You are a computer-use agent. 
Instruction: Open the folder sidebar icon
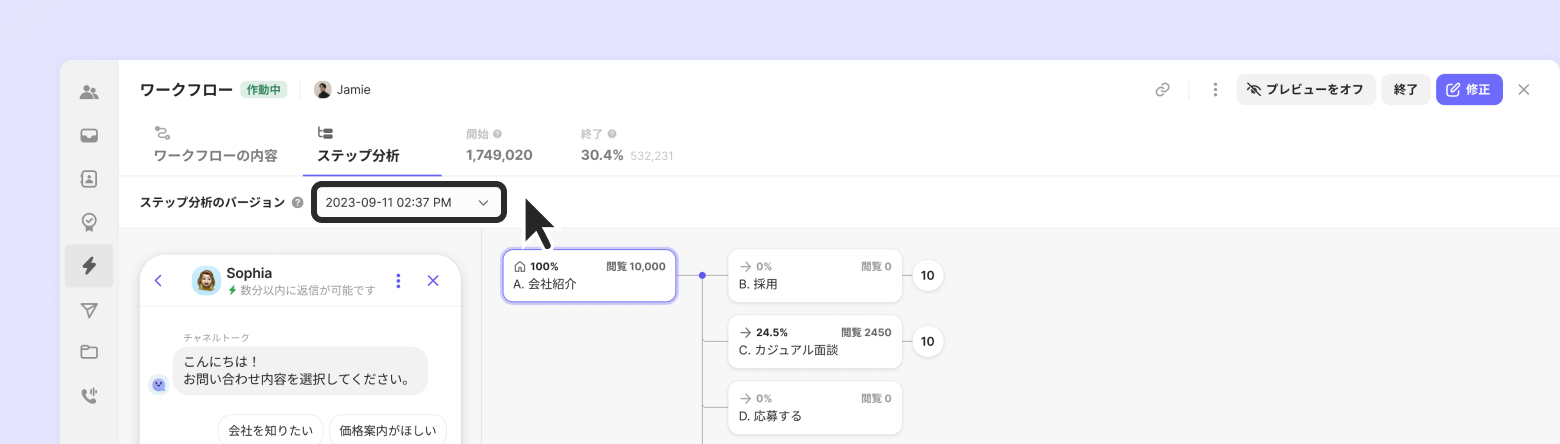(x=89, y=352)
